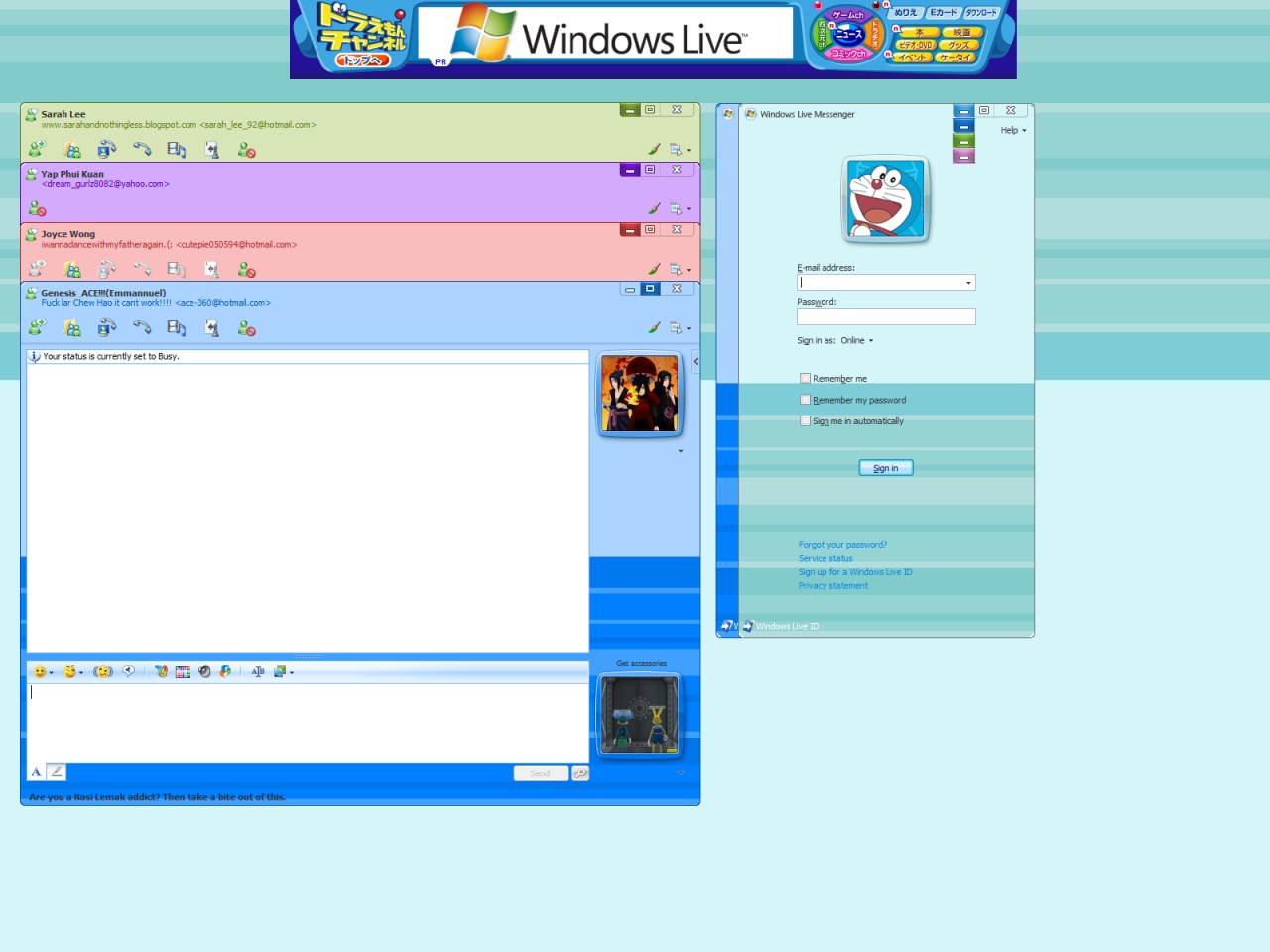Click your display picture with robots
Viewport: 1270px width, 952px height.
point(640,714)
